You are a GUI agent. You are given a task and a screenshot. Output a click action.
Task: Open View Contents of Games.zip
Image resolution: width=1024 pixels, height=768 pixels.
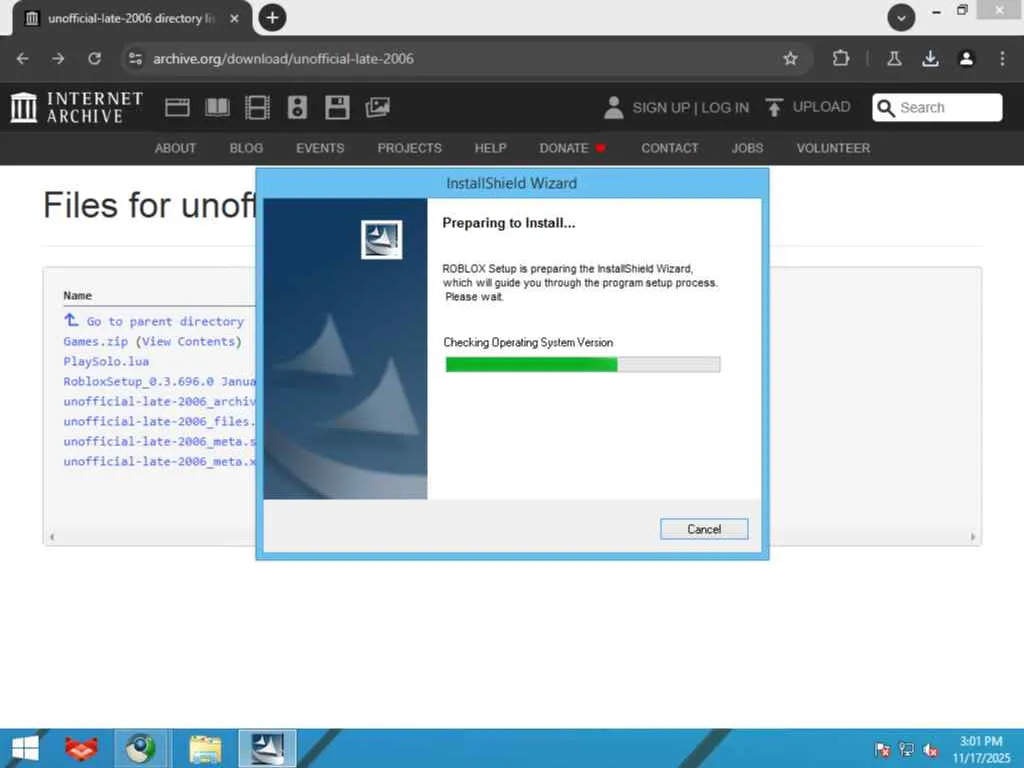189,342
